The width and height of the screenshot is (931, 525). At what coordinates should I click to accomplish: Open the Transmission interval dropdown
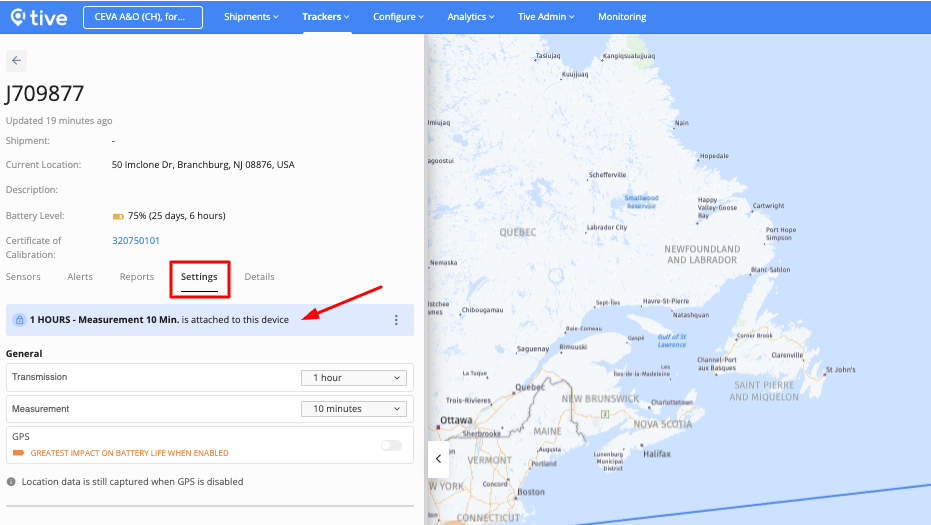[x=354, y=378]
